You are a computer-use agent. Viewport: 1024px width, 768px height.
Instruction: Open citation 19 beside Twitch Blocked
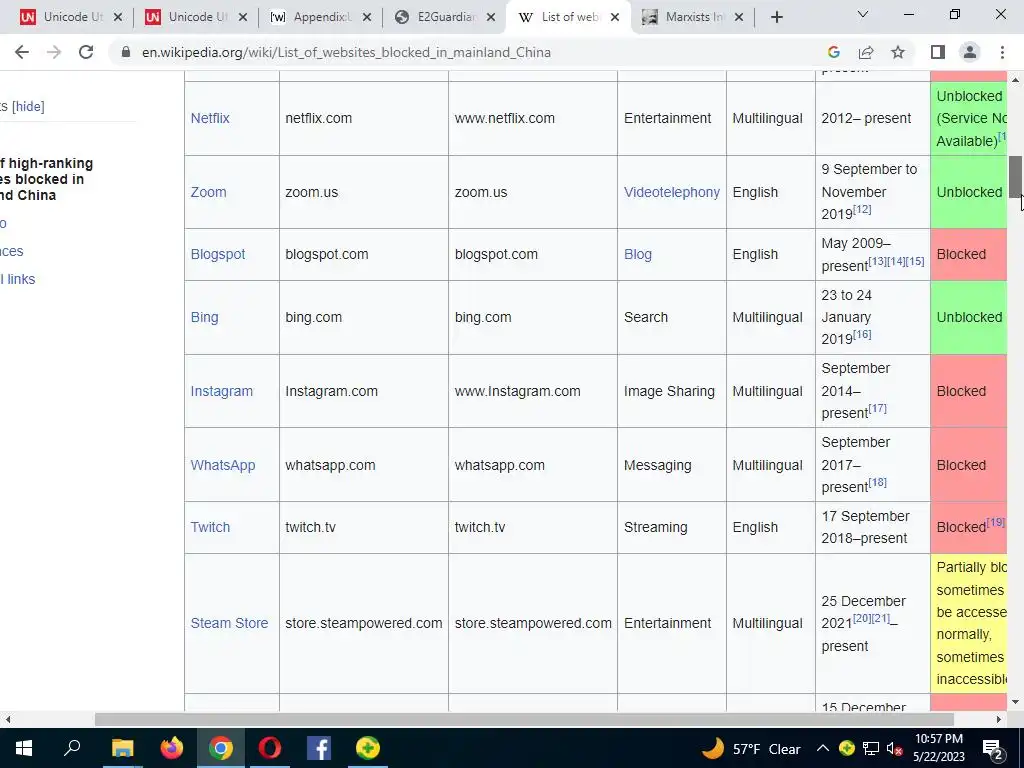[x=995, y=522]
